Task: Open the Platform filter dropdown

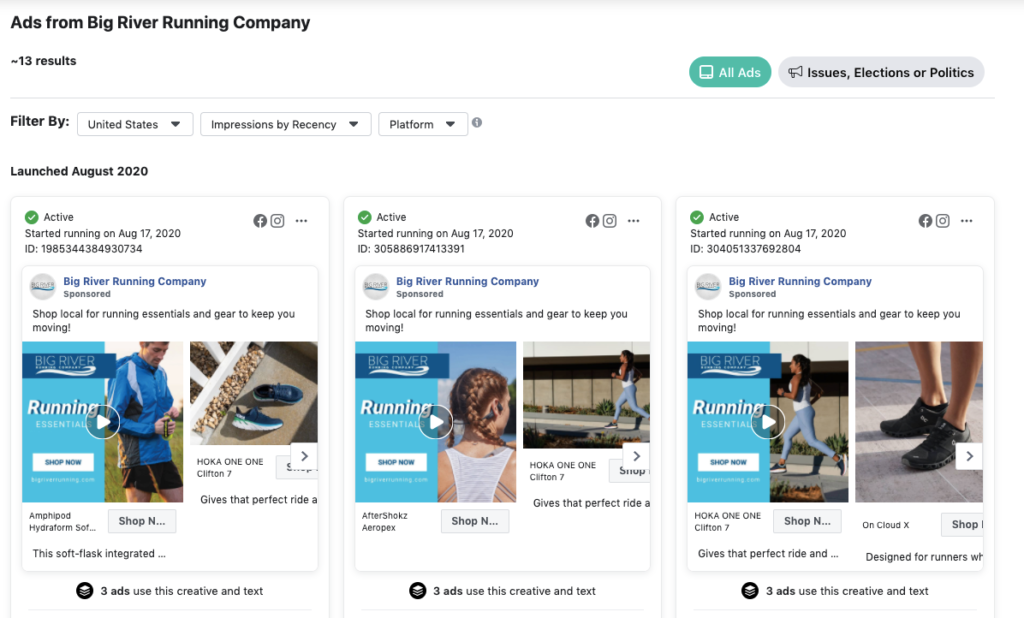Action: [423, 124]
